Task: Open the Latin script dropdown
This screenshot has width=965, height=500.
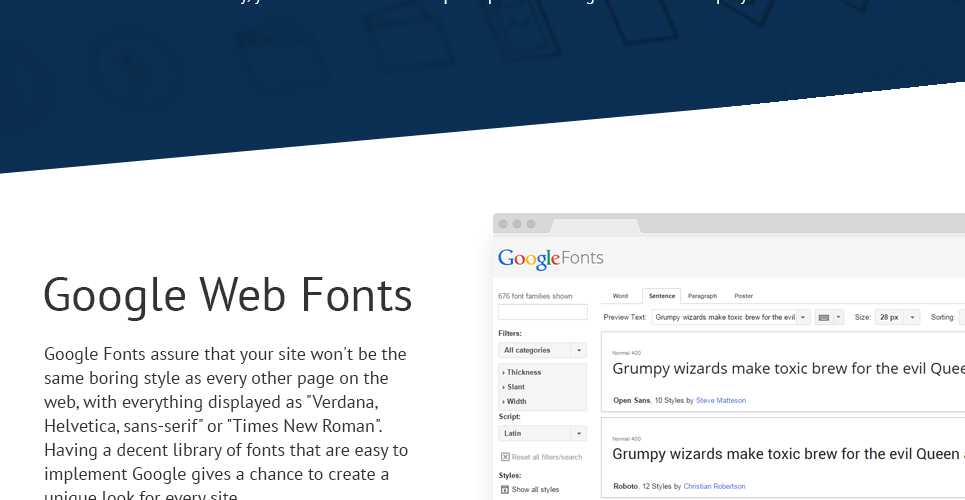Action: (542, 433)
